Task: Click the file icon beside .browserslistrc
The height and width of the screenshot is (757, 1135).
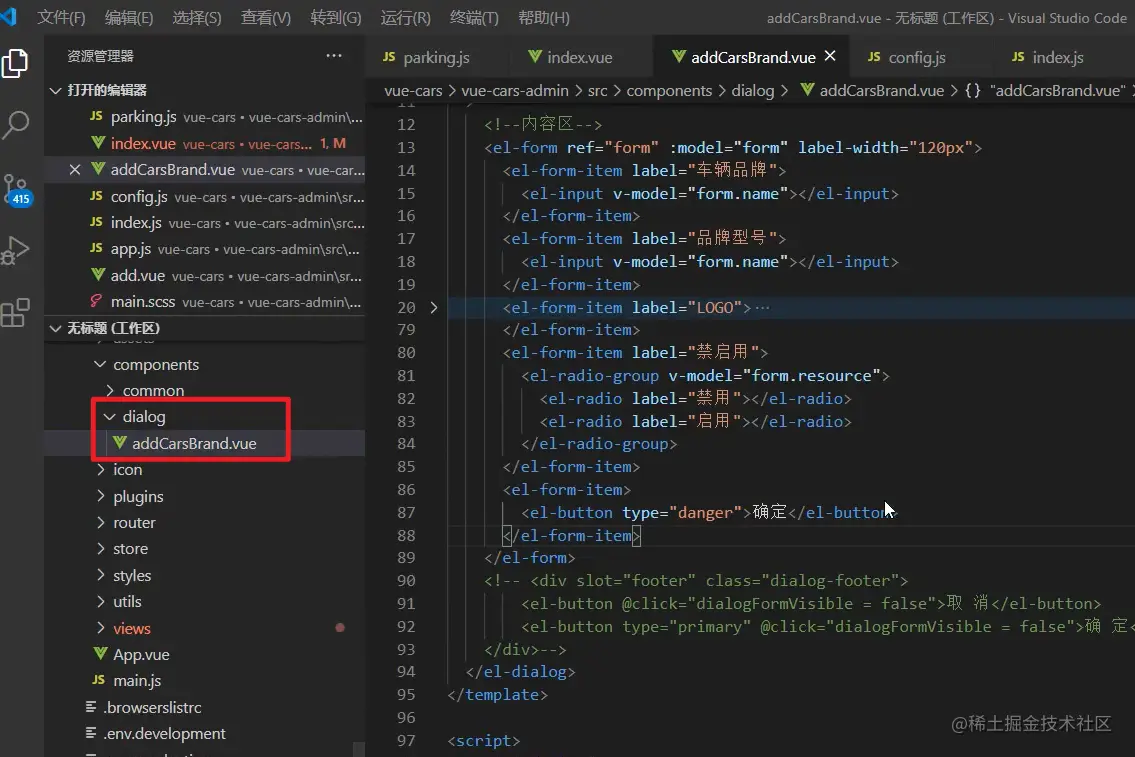Action: 90,706
